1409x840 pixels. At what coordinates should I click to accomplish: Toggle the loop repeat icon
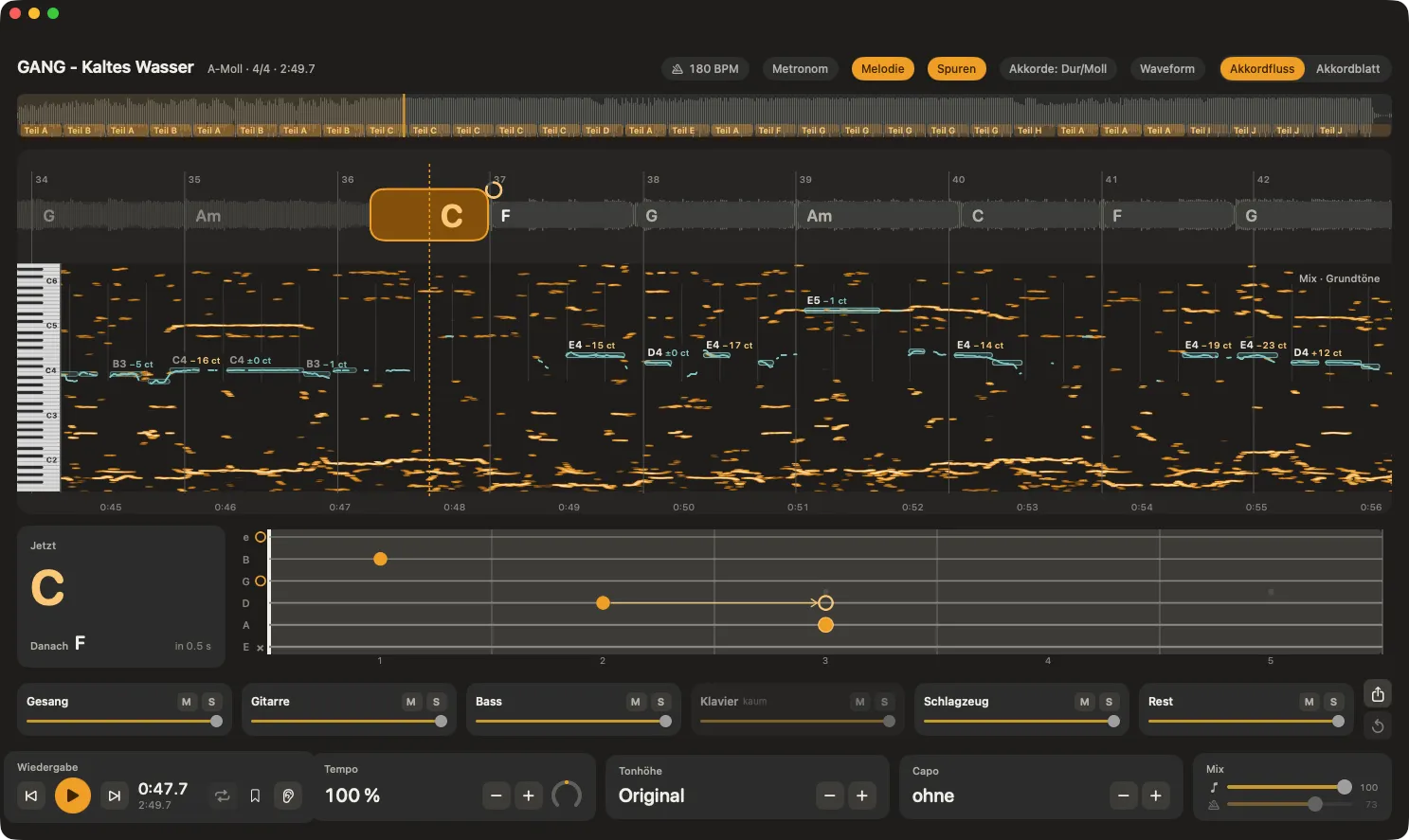[x=222, y=795]
